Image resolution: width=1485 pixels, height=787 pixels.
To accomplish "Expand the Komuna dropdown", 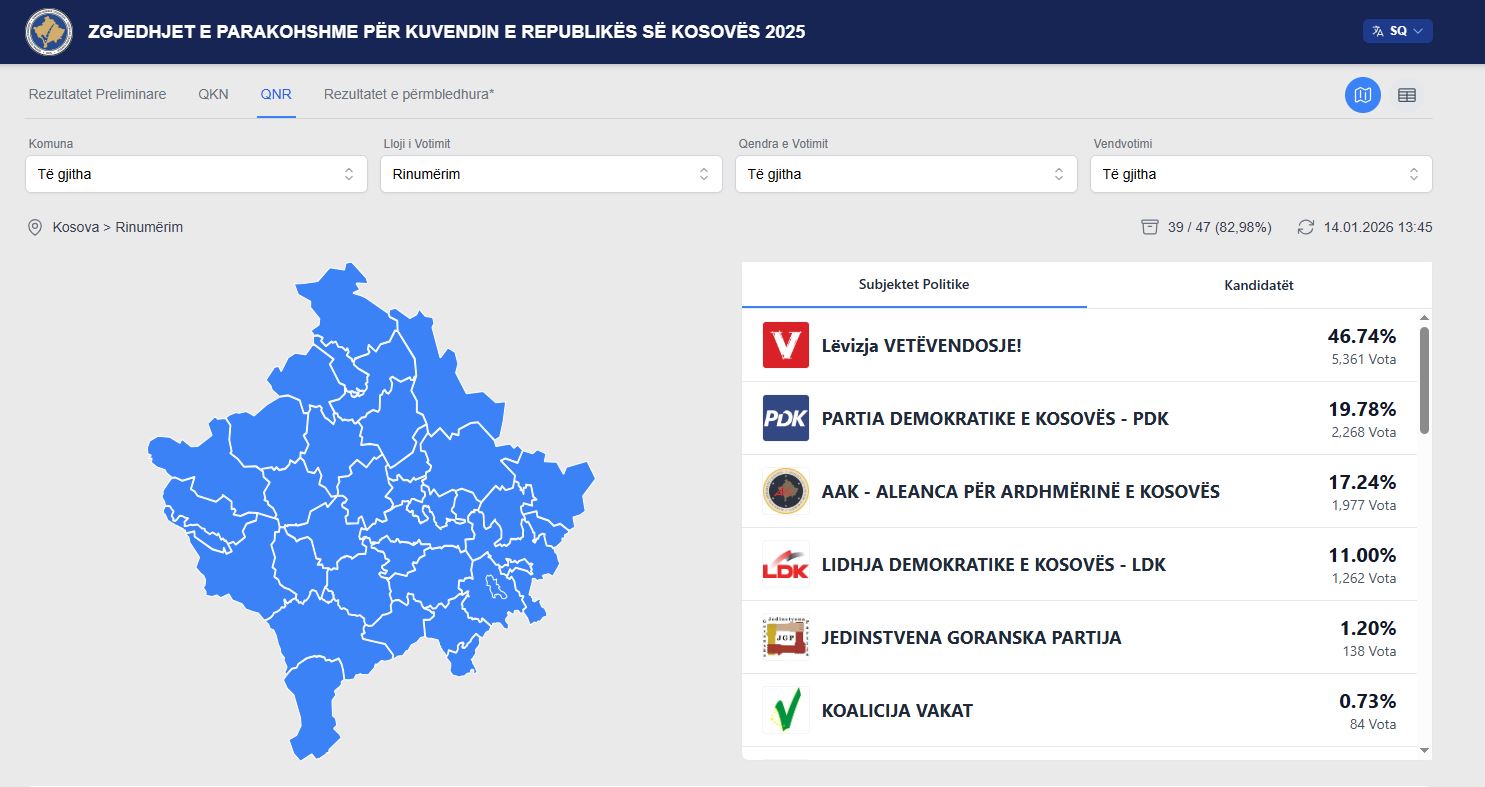I will 195,174.
